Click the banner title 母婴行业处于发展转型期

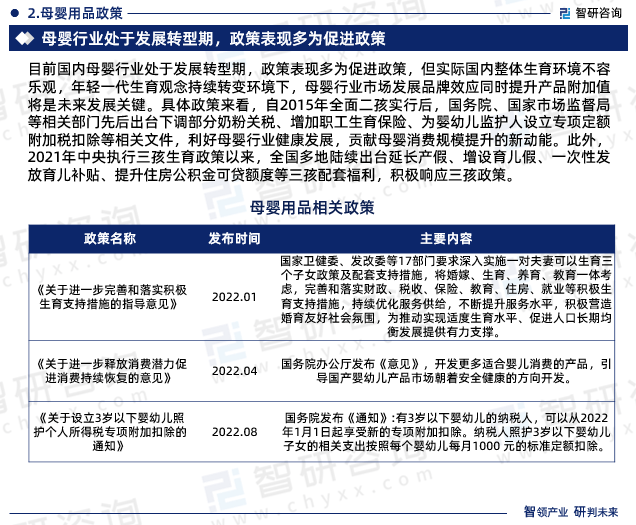click(x=127, y=39)
